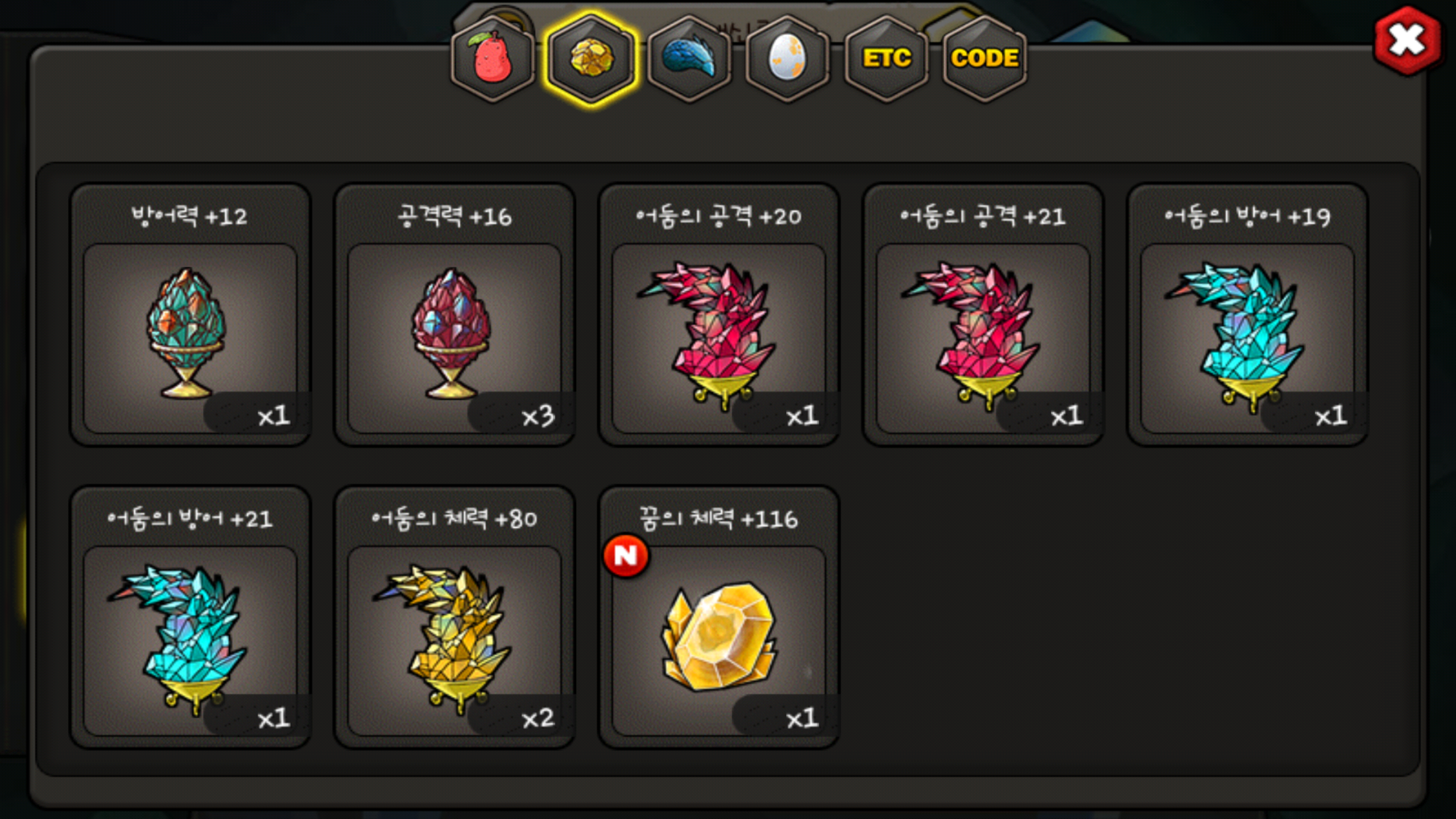Screen dimensions: 1456x819
Task: Choose the 어둠의 방어 +21 cyan crystal
Action: click(x=190, y=641)
